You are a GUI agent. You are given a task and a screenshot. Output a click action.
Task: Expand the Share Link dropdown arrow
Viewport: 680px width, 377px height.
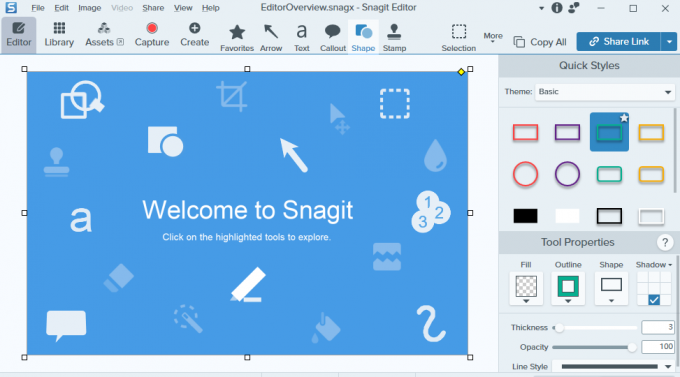(669, 42)
